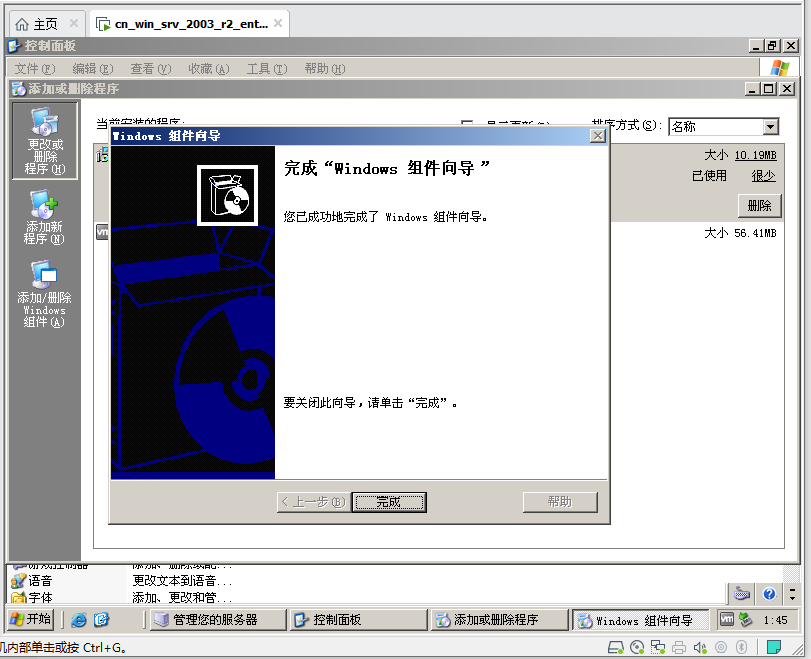This screenshot has width=811, height=659.
Task: Open the 排序方式 sort dropdown
Action: 770,126
